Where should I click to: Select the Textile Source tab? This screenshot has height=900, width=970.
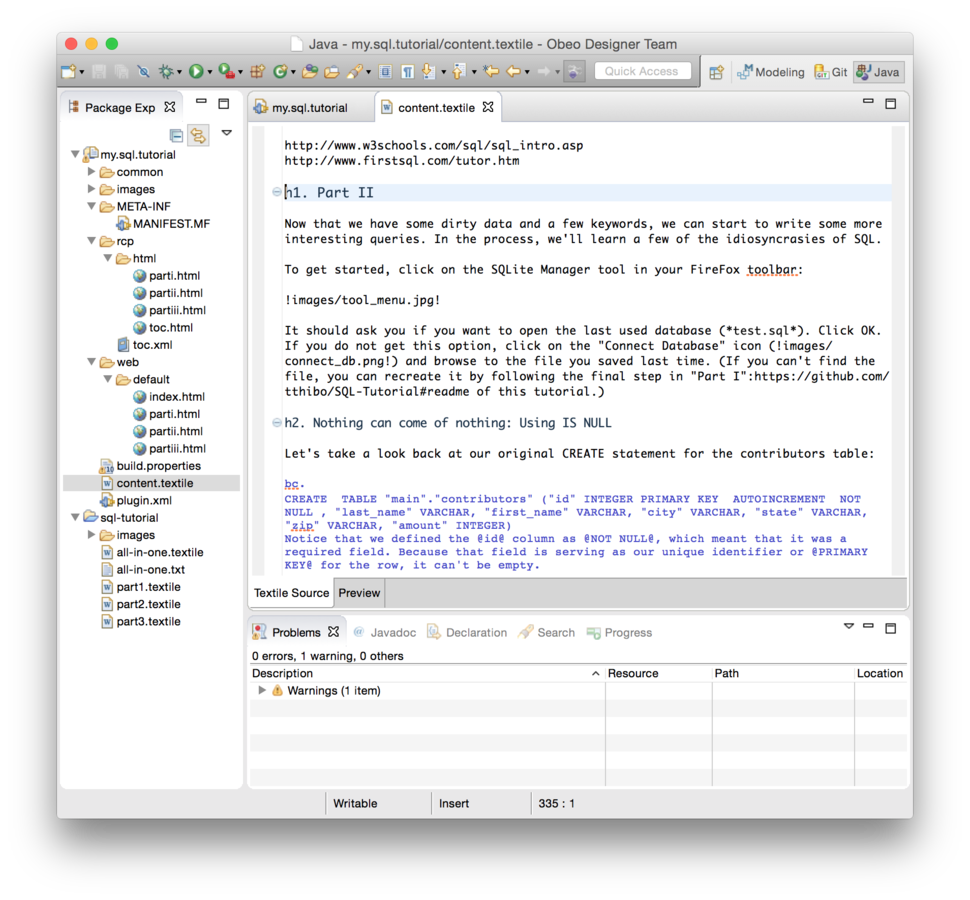pos(291,593)
